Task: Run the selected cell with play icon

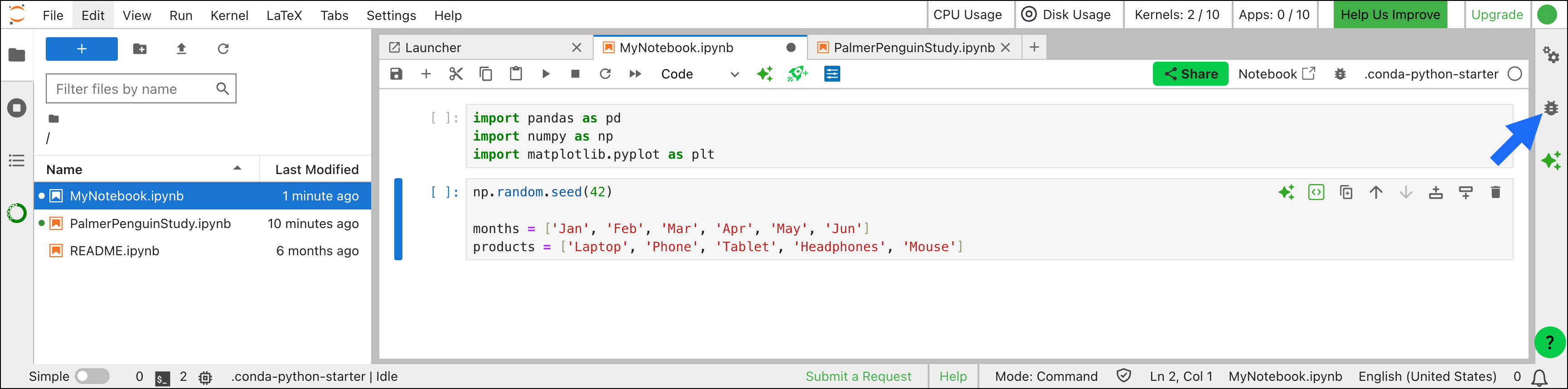Action: pyautogui.click(x=545, y=73)
